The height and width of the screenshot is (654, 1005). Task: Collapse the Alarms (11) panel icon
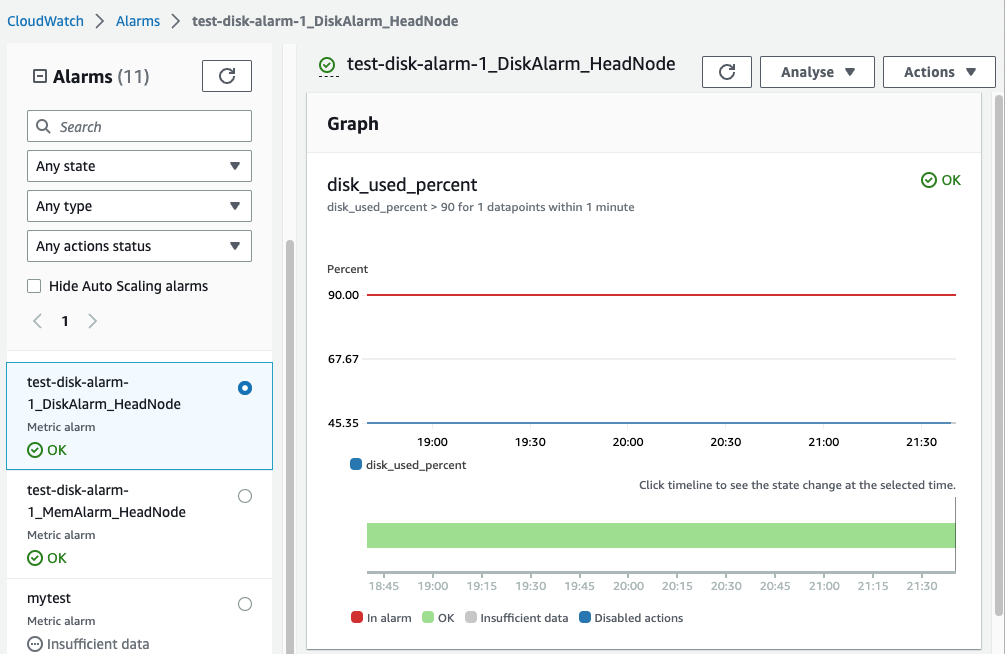pos(40,76)
